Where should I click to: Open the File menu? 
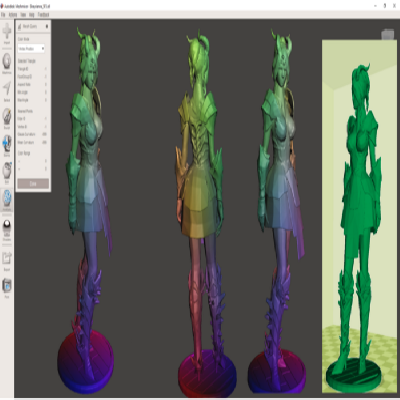tap(3, 15)
